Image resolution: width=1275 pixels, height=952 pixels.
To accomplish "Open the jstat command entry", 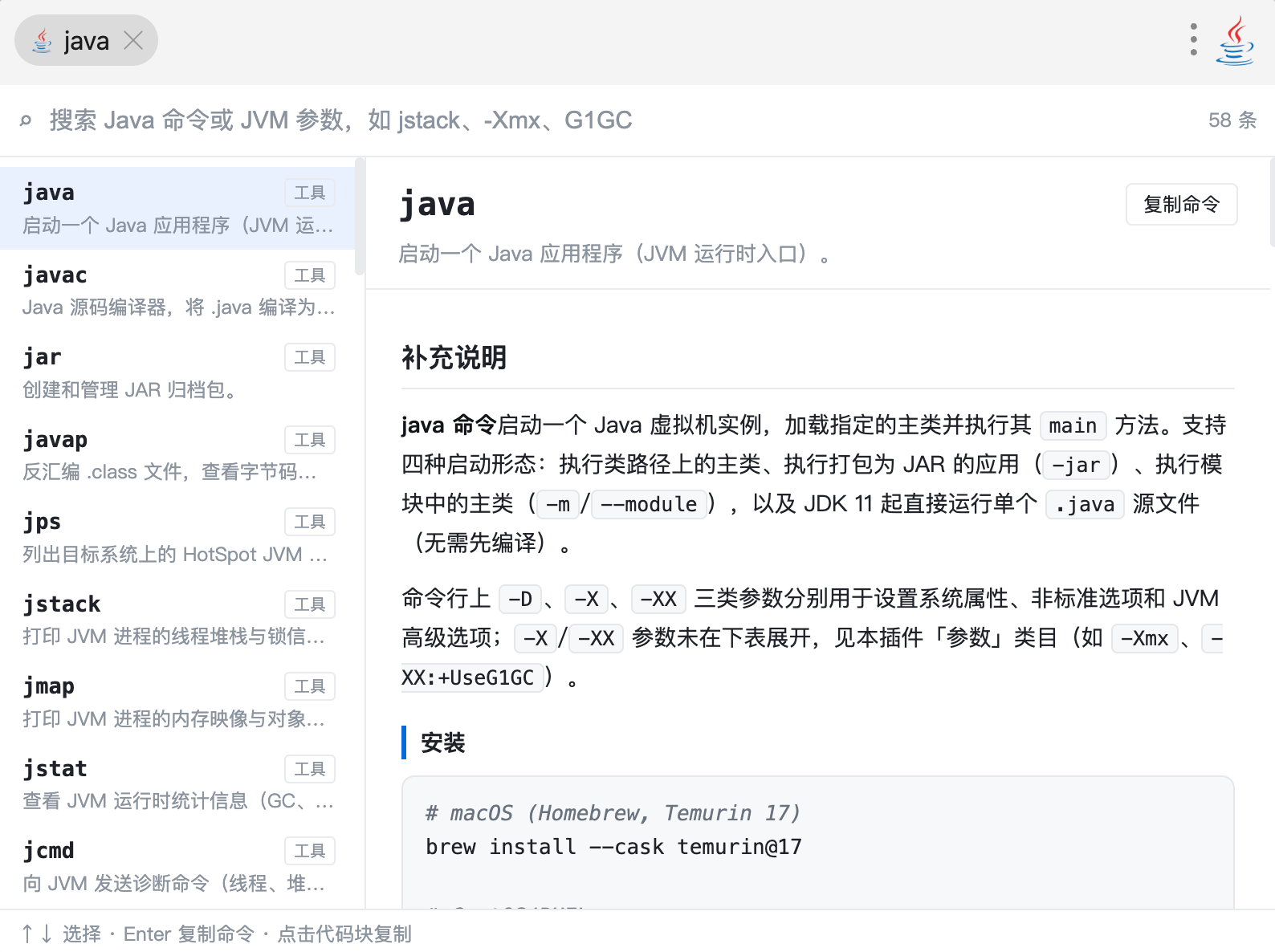I will (177, 784).
